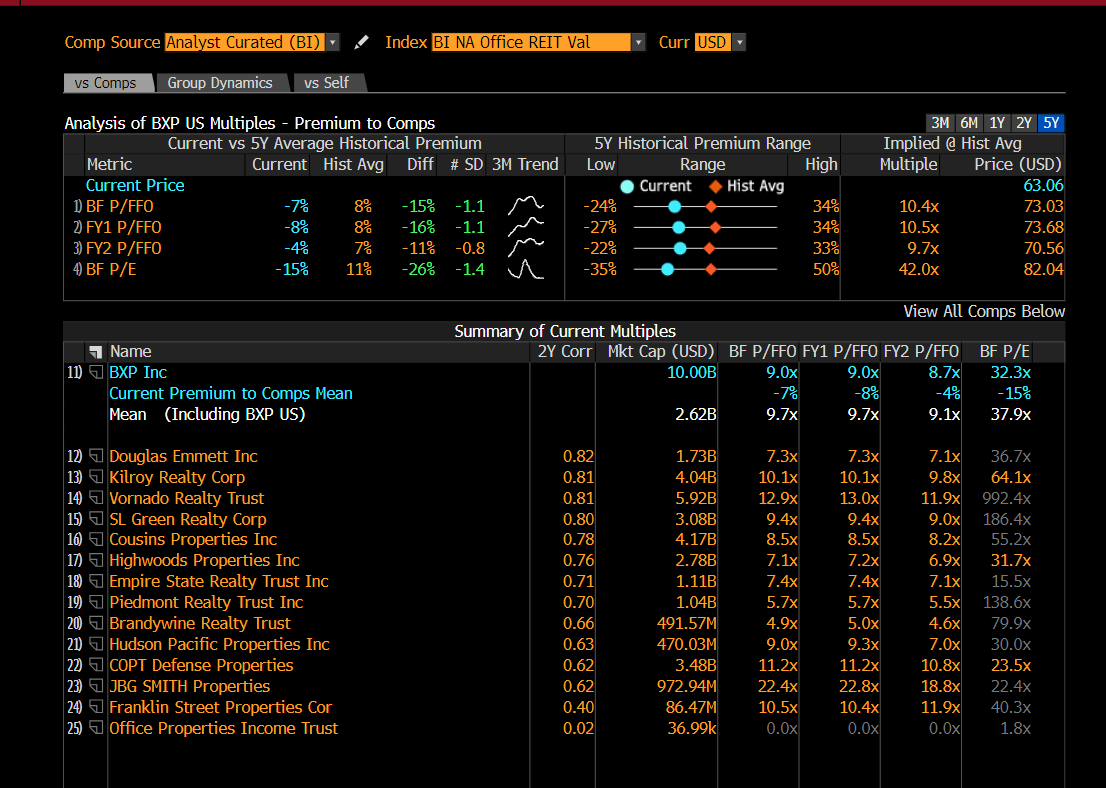Open the Comp Source dropdown arrow
The width and height of the screenshot is (1106, 788).
click(x=333, y=42)
